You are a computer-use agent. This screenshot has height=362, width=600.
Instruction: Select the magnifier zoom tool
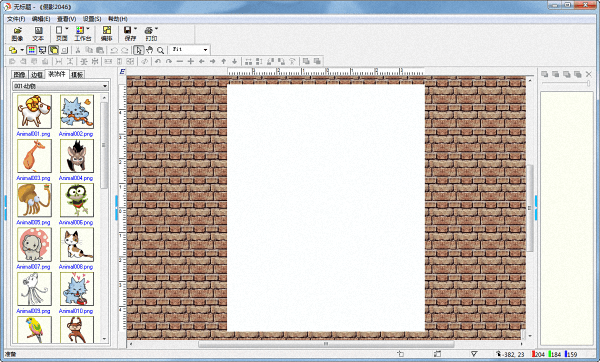click(x=161, y=50)
